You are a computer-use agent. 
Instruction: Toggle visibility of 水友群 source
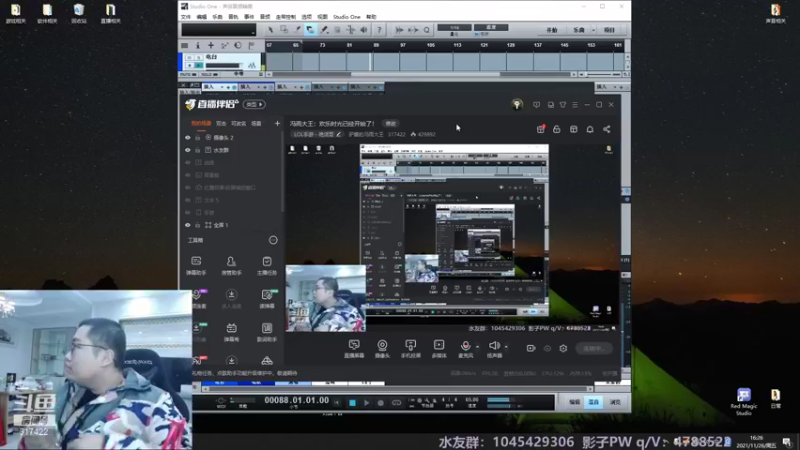pos(188,151)
